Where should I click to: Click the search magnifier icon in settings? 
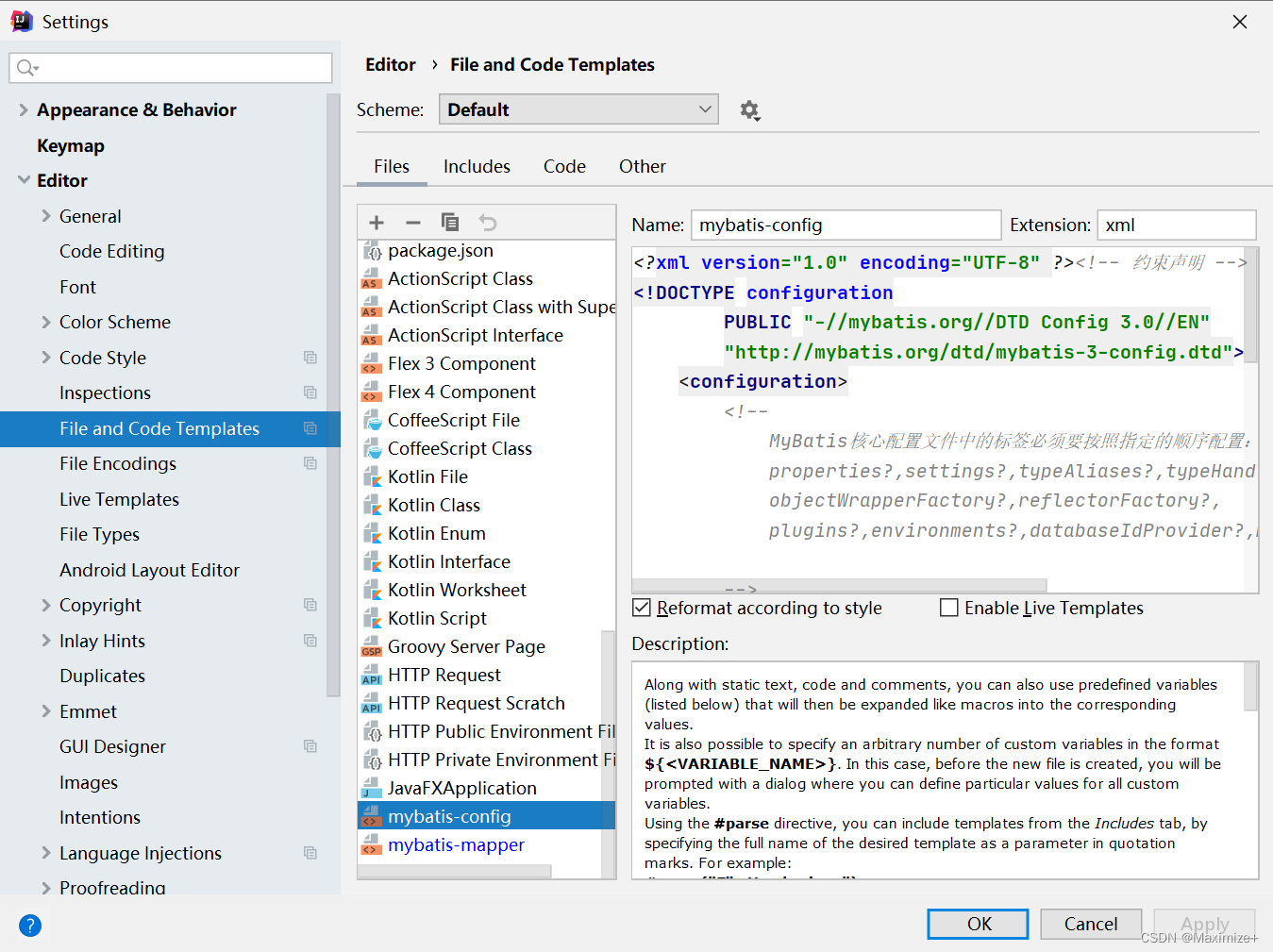tap(26, 68)
